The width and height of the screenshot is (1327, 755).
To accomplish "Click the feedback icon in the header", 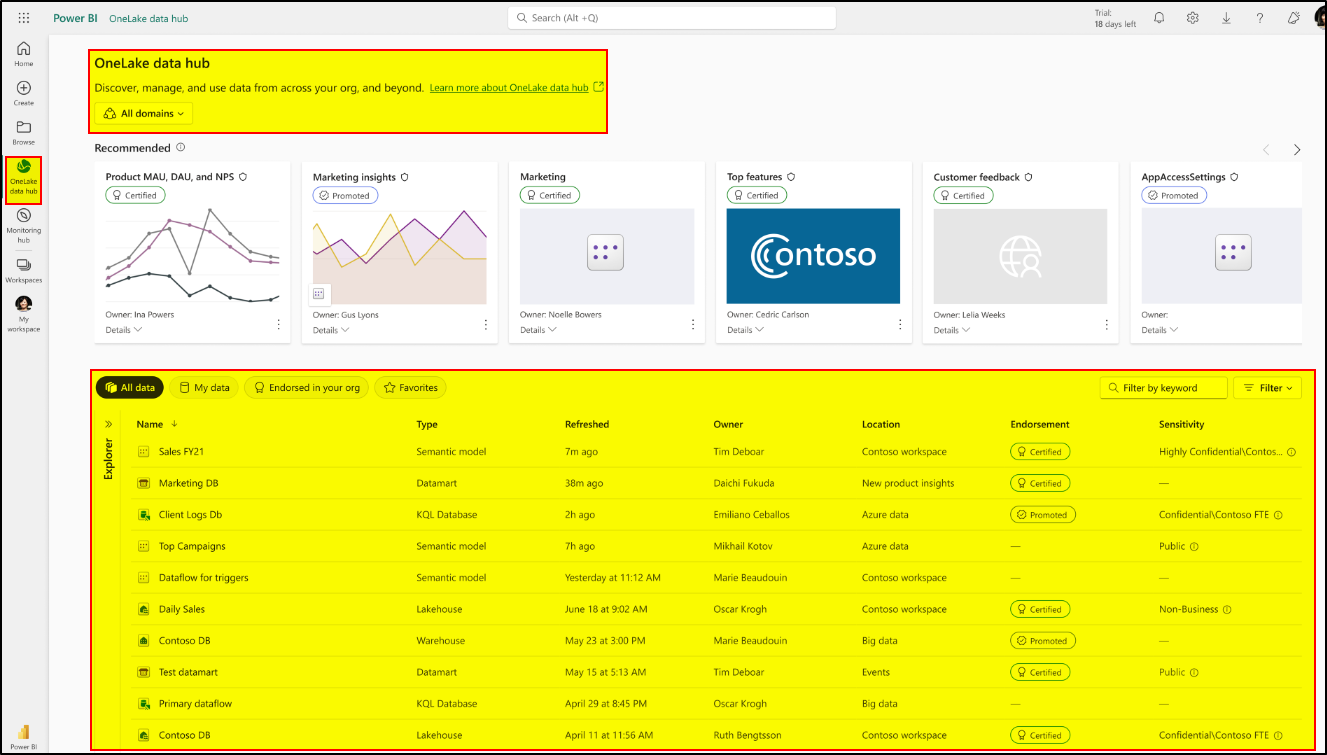I will point(1293,18).
